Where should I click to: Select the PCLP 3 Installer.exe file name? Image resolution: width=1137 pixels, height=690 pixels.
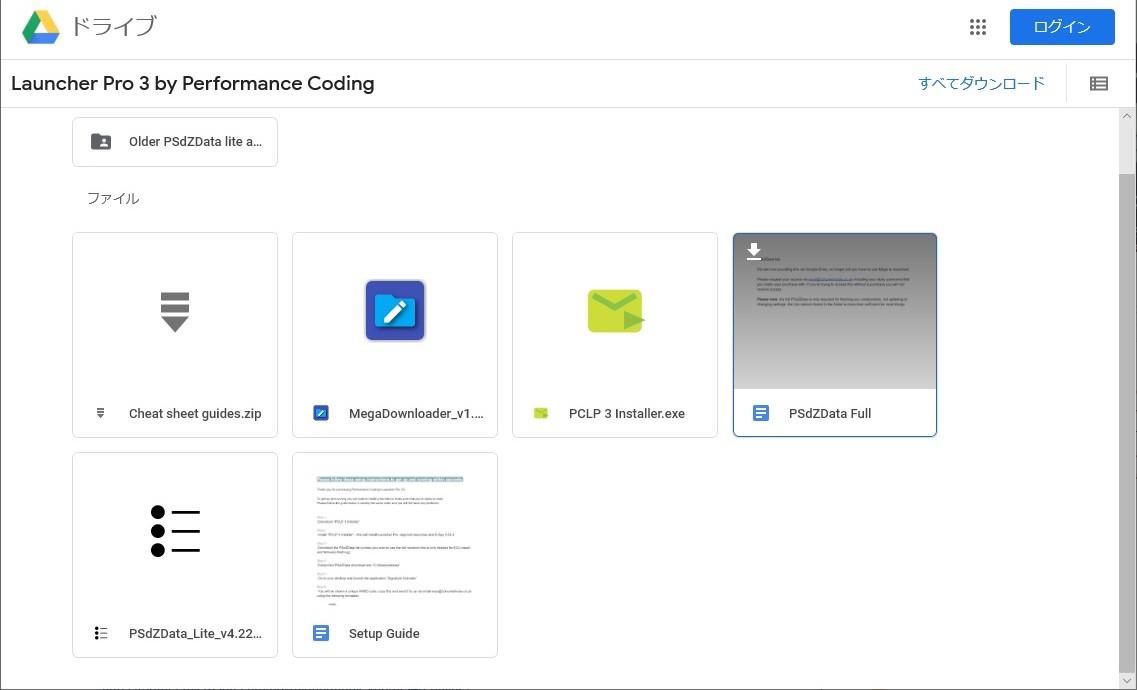point(627,414)
